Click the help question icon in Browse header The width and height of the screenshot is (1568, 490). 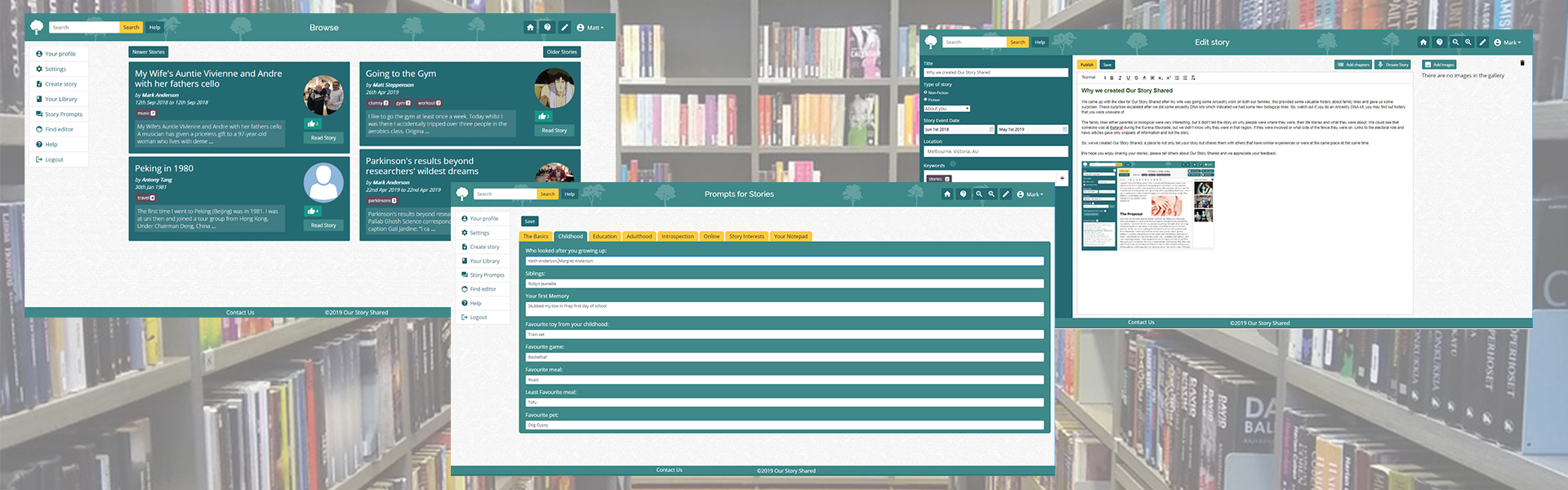547,28
